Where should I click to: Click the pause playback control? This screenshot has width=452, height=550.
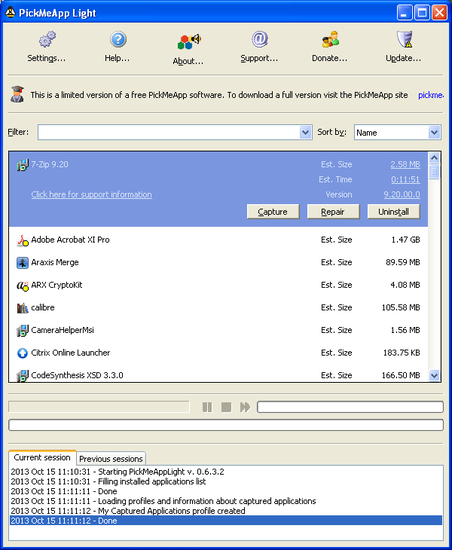tap(207, 407)
